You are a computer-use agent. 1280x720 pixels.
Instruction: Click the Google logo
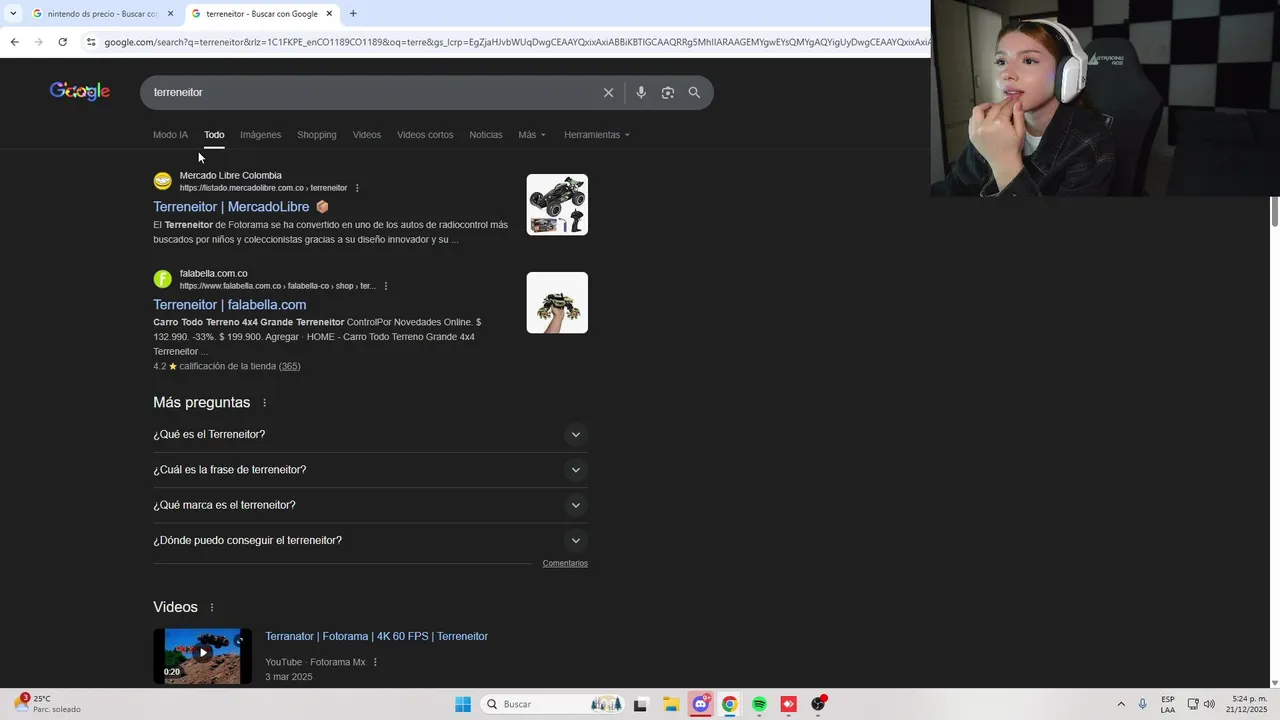point(80,92)
